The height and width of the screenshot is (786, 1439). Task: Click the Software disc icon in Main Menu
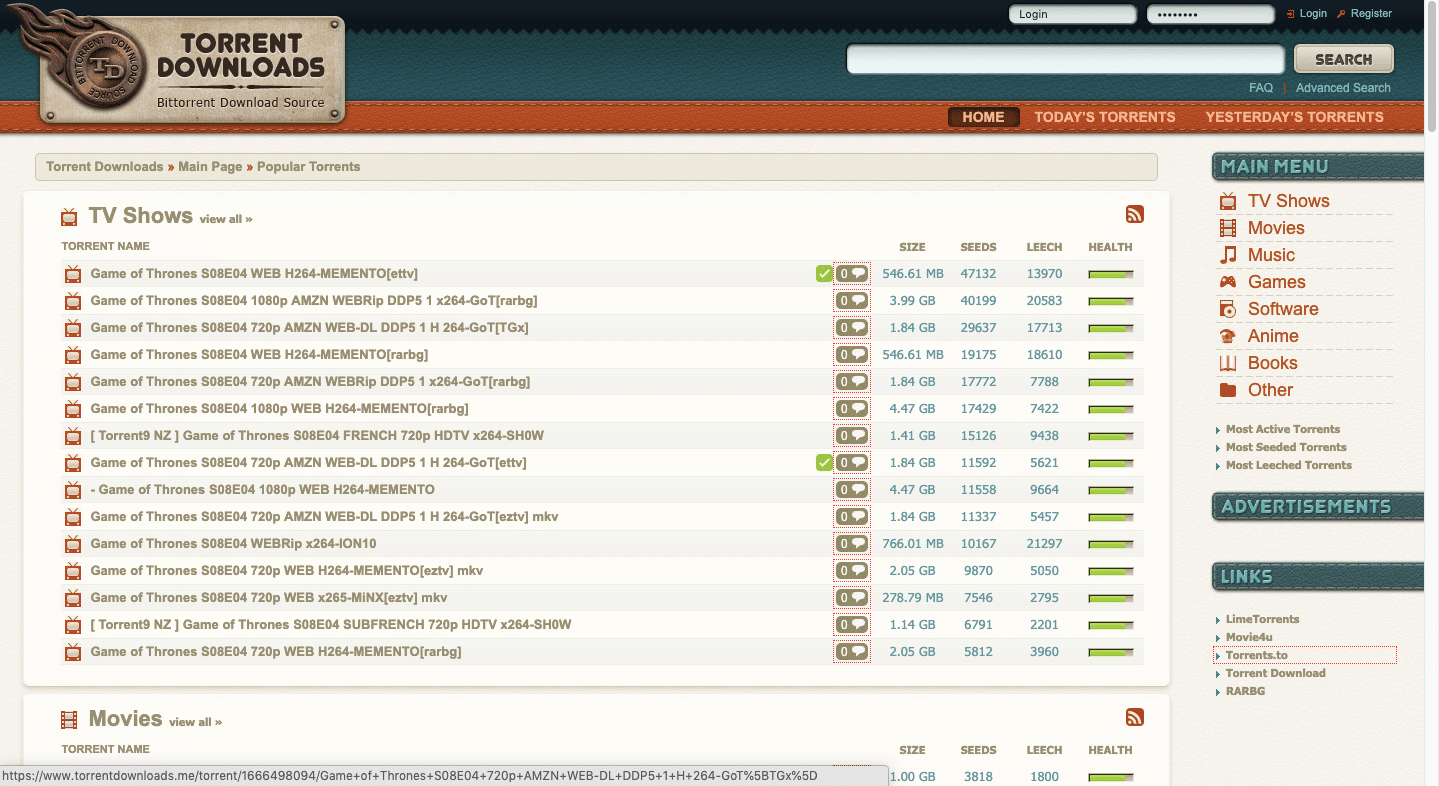tap(1228, 309)
